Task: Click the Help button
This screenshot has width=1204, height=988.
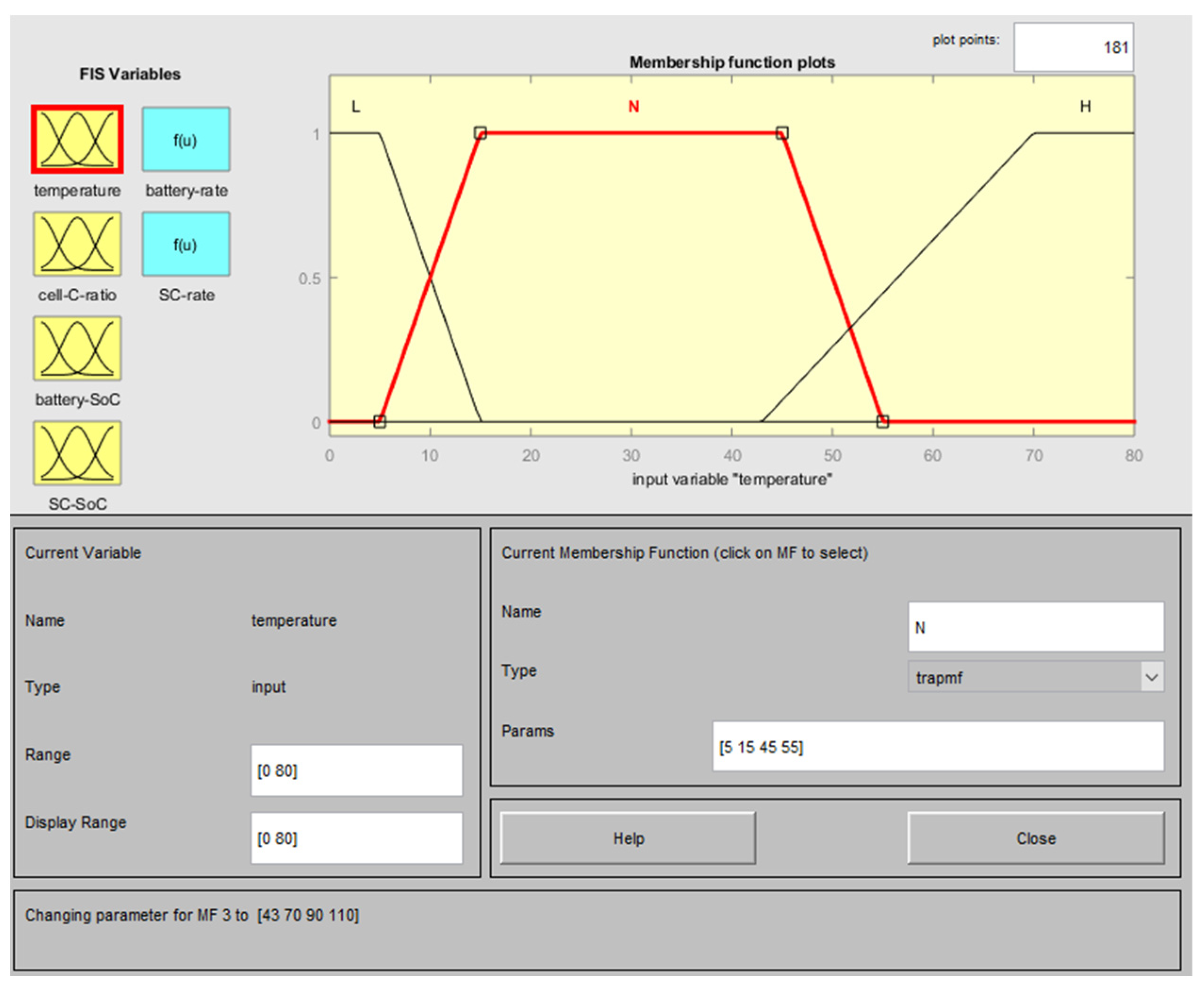Action: 628,838
